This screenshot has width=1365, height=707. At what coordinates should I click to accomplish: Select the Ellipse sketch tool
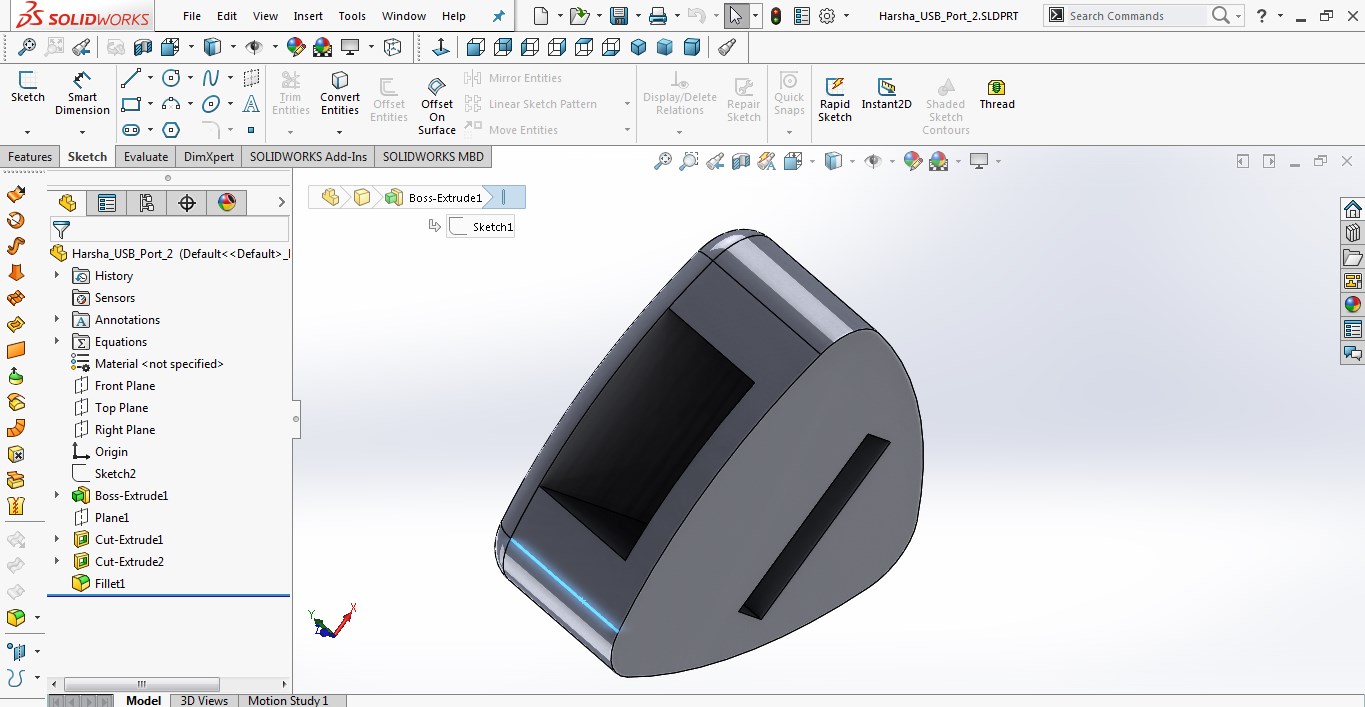[x=211, y=104]
